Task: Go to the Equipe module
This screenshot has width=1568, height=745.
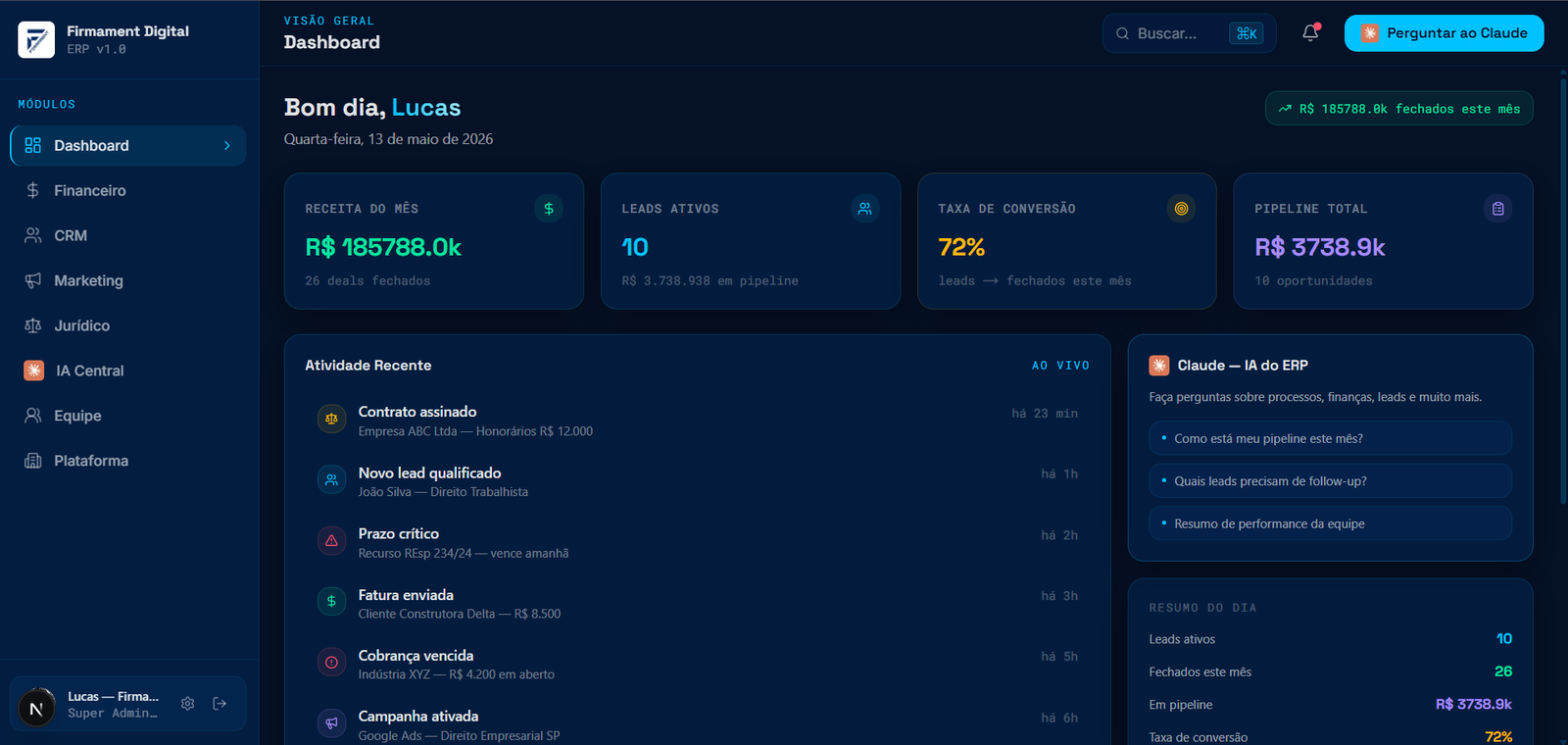Action: pos(127,416)
